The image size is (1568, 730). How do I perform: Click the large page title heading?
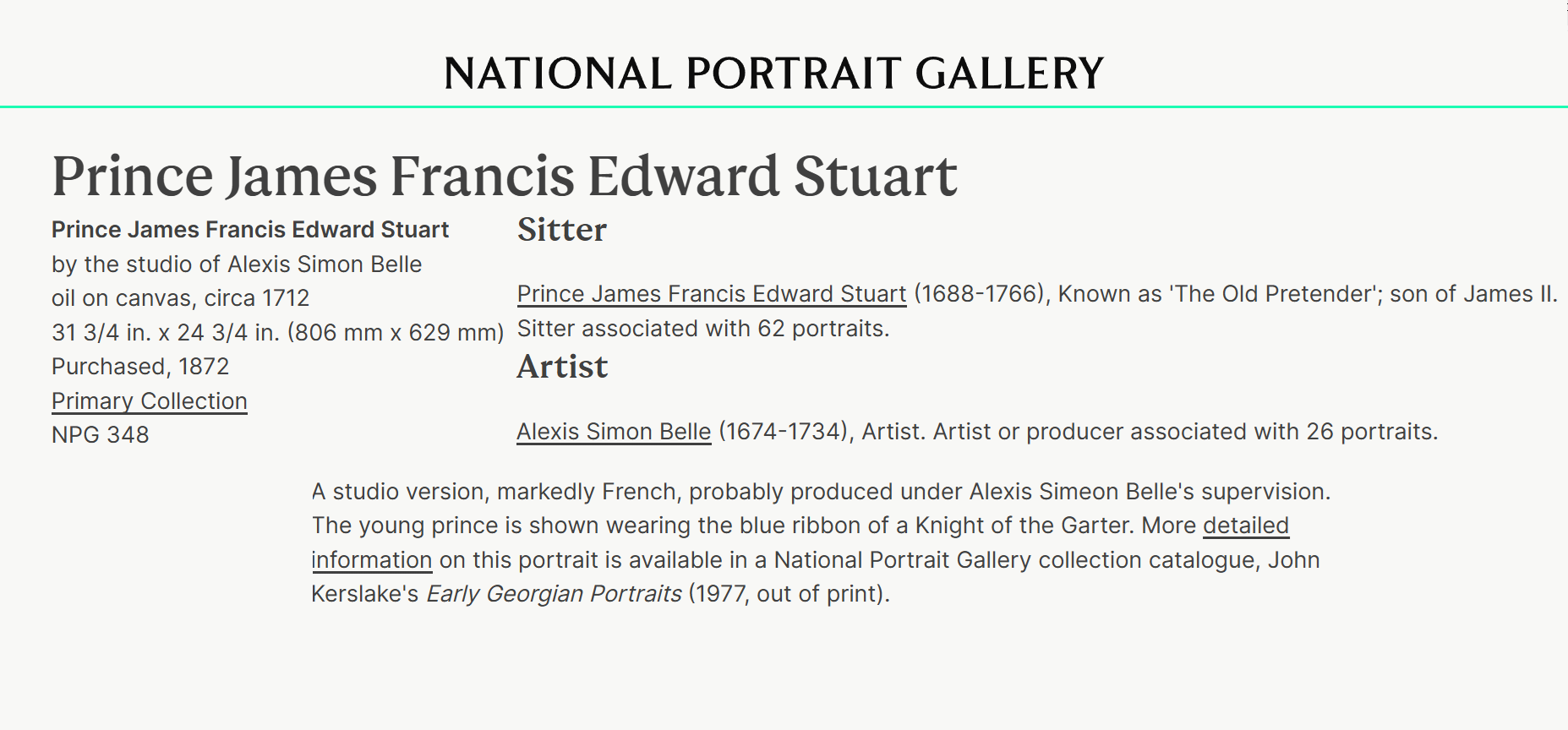pyautogui.click(x=504, y=176)
